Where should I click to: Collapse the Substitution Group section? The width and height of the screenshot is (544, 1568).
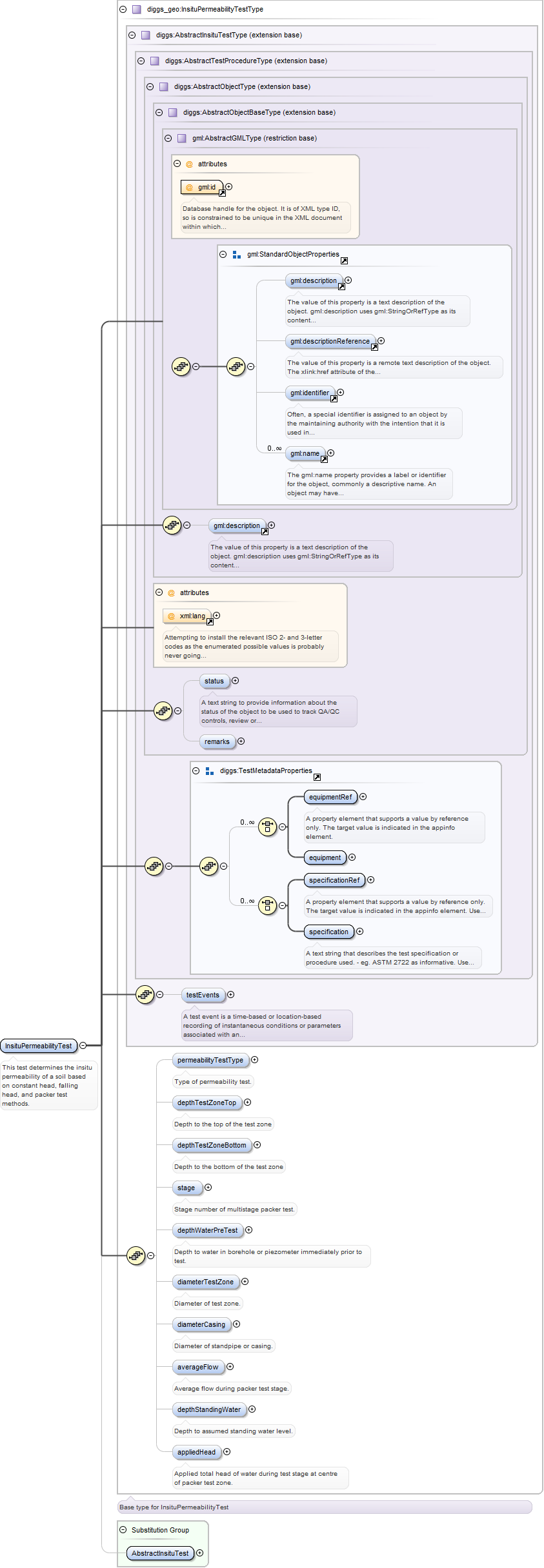123,1530
